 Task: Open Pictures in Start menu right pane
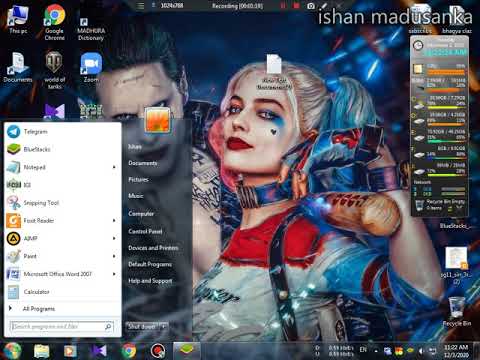pos(138,179)
